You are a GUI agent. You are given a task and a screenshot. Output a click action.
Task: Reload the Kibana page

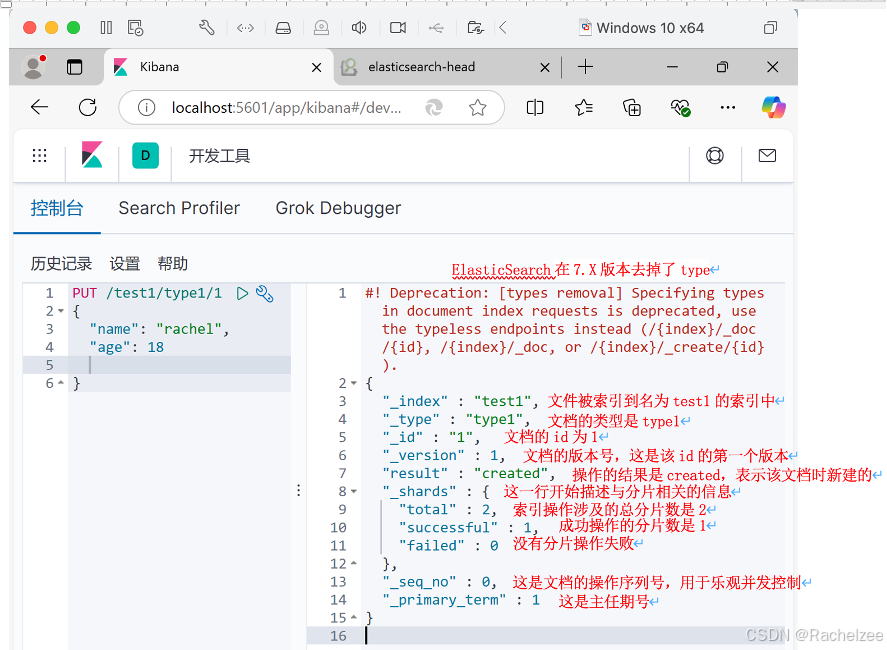88,107
